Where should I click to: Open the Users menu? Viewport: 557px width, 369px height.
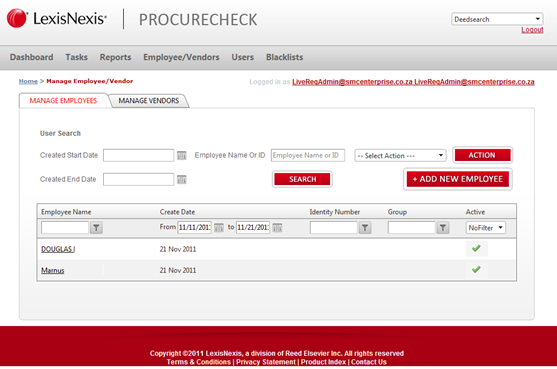pos(243,57)
